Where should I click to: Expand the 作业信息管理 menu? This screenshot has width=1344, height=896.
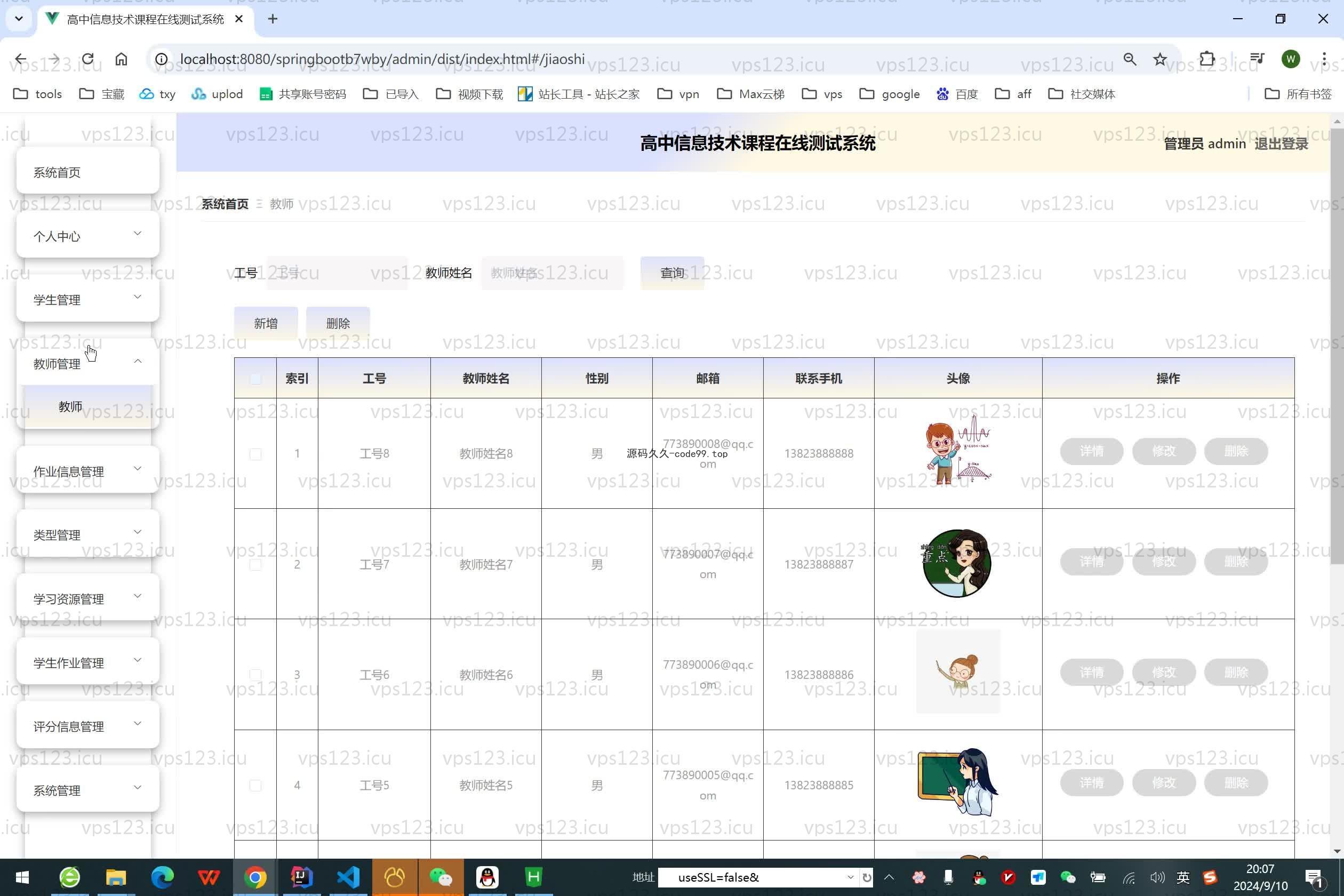point(87,470)
